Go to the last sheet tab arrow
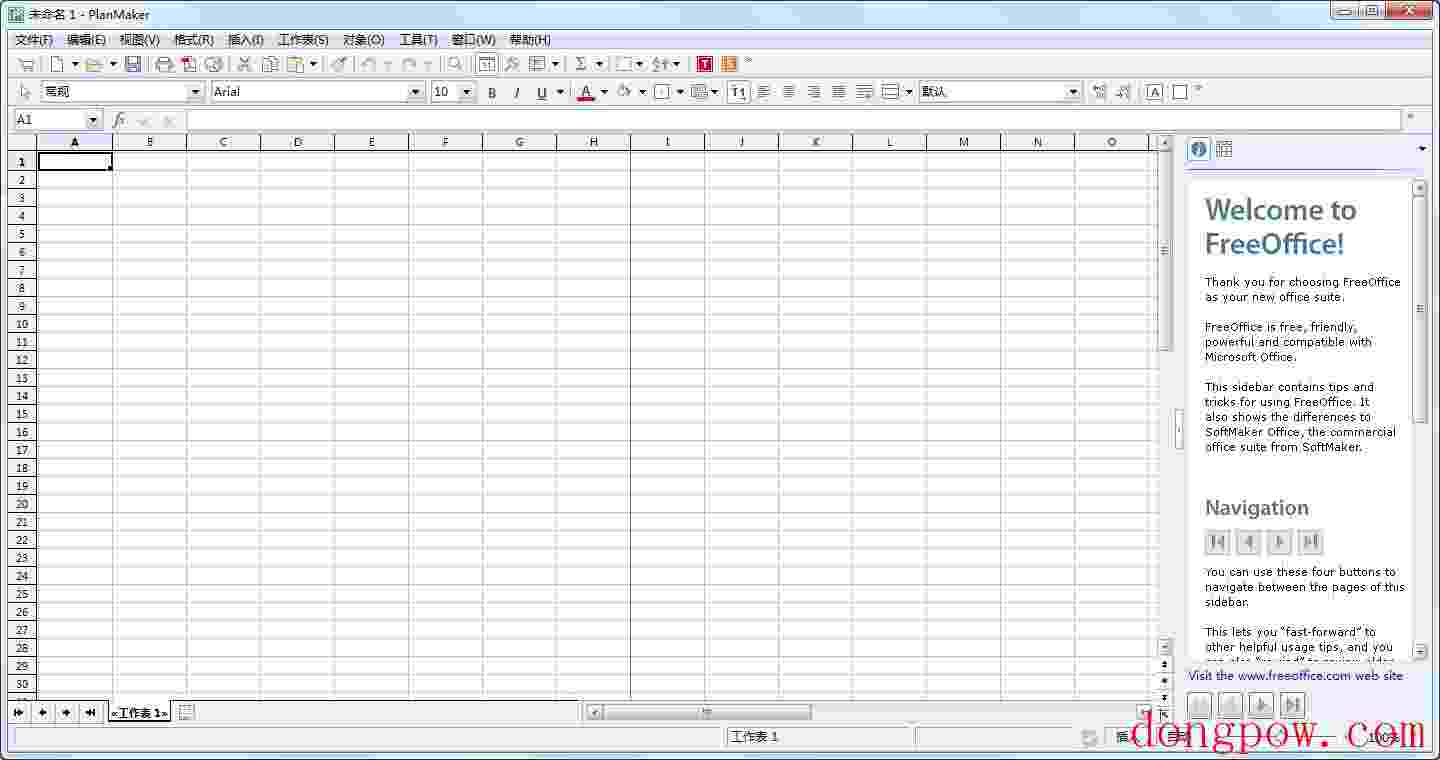Screen dimensions: 1440x760 tap(90, 712)
